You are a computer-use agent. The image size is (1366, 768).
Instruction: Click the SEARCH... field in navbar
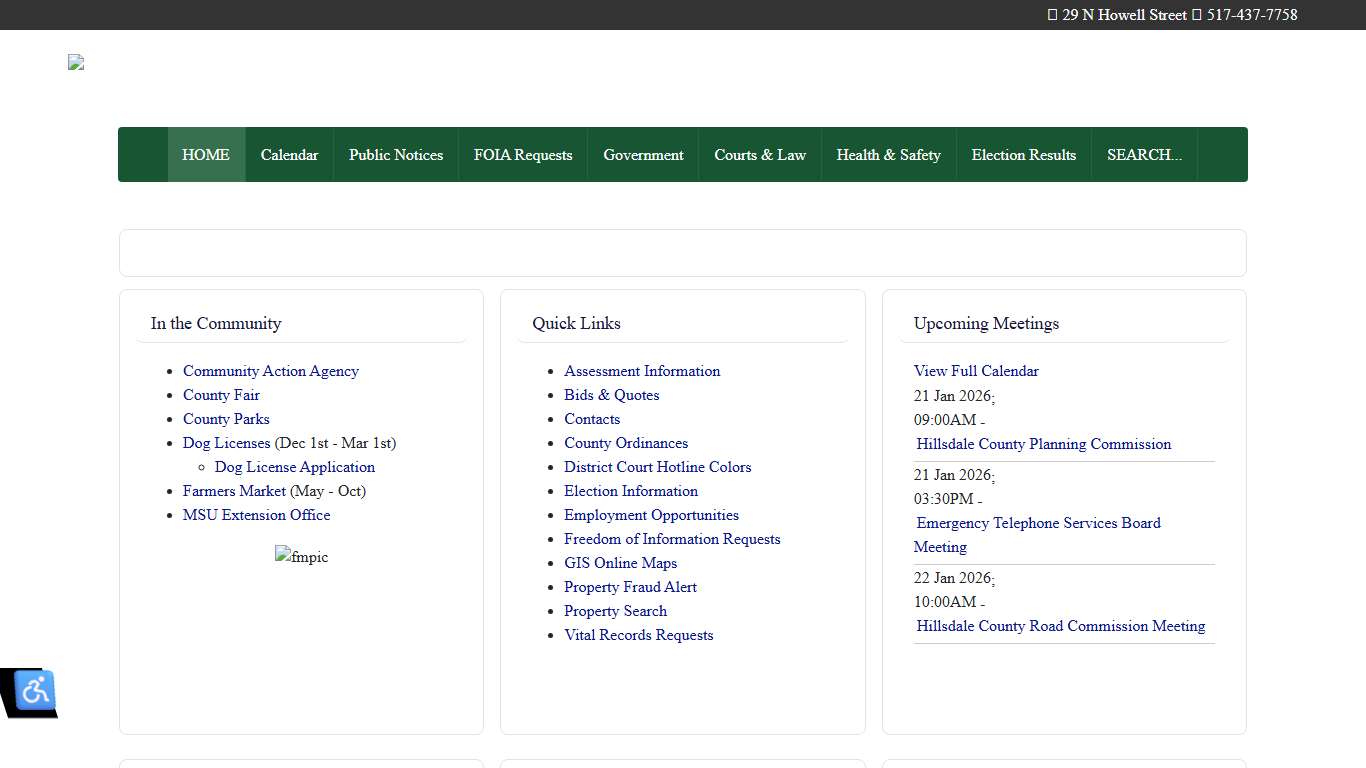(1144, 155)
